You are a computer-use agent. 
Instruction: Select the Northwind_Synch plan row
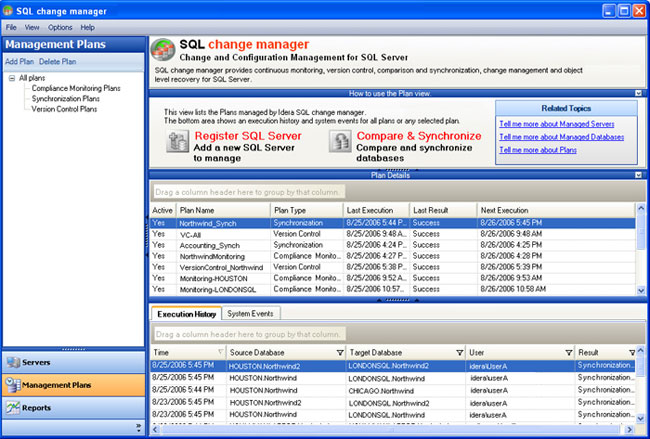pos(393,223)
